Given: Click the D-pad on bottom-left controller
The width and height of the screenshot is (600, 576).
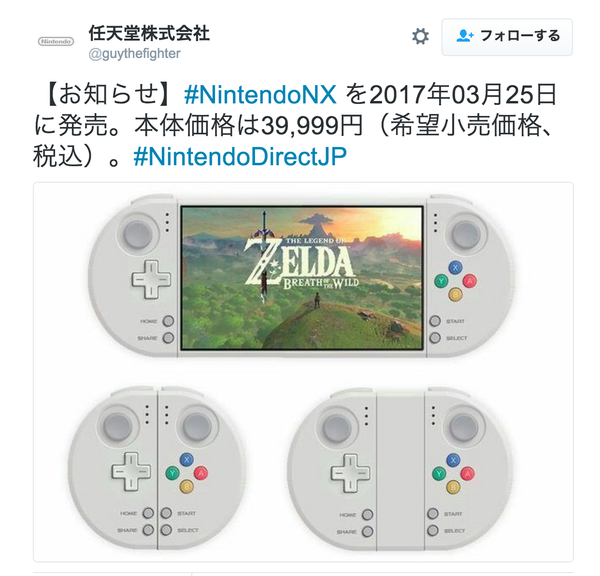Looking at the screenshot, I should tap(131, 472).
